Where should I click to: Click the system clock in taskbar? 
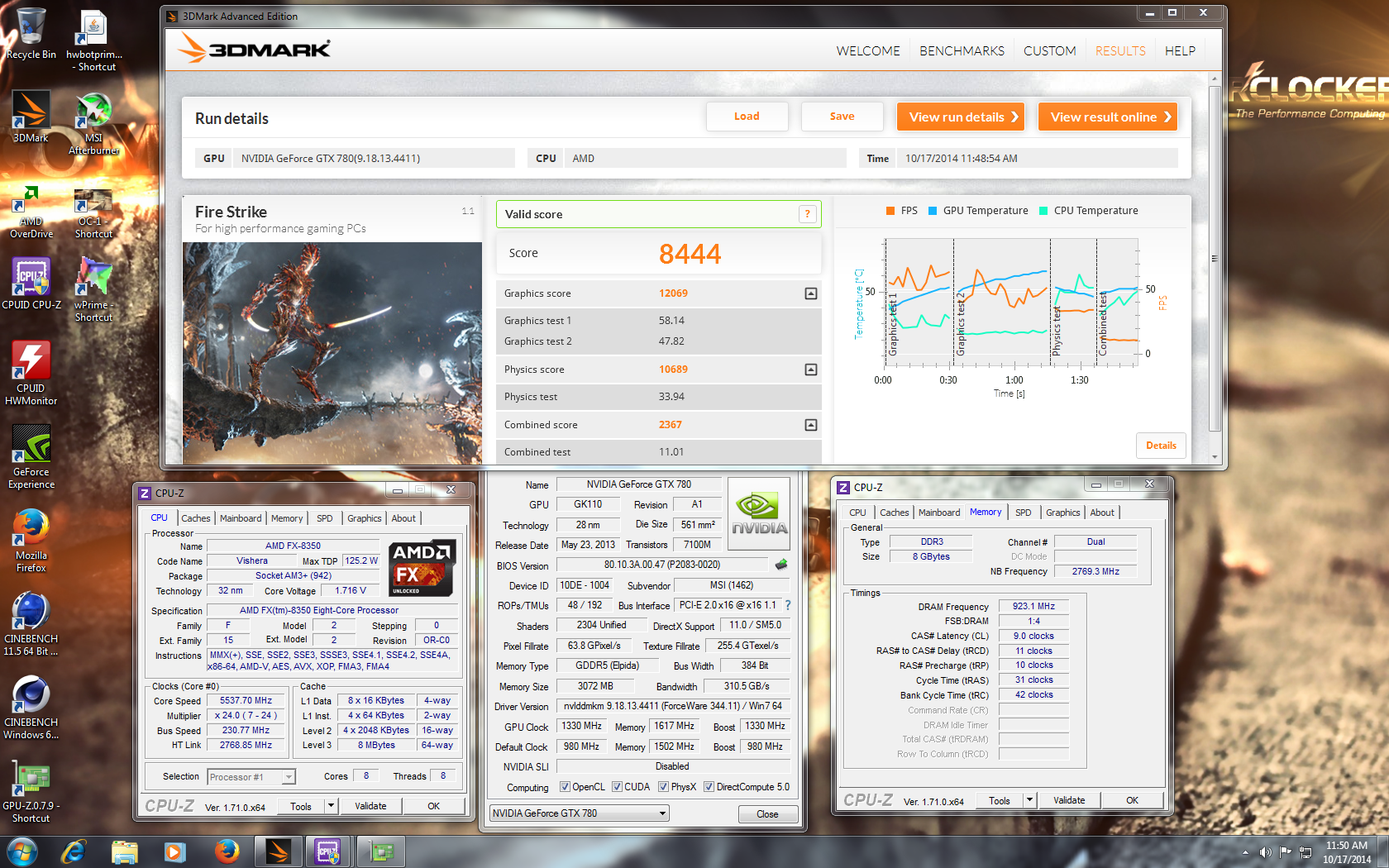coord(1347,852)
